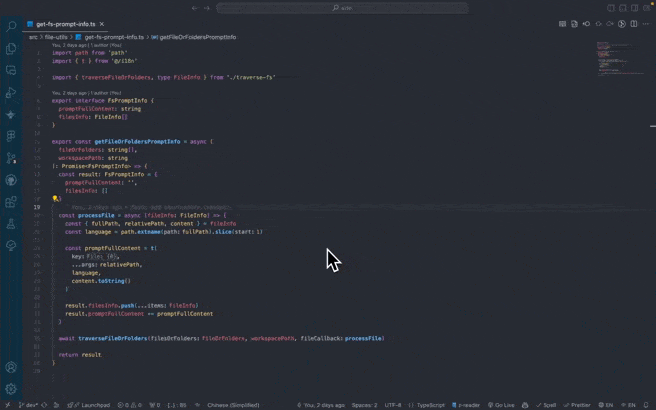656x410 pixels.
Task: Click the Spell checker status item
Action: (x=546, y=405)
